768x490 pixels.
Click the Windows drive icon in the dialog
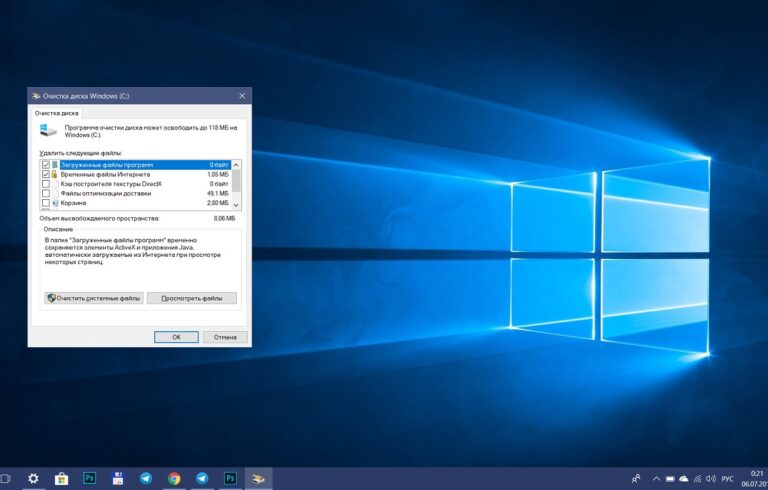point(48,130)
